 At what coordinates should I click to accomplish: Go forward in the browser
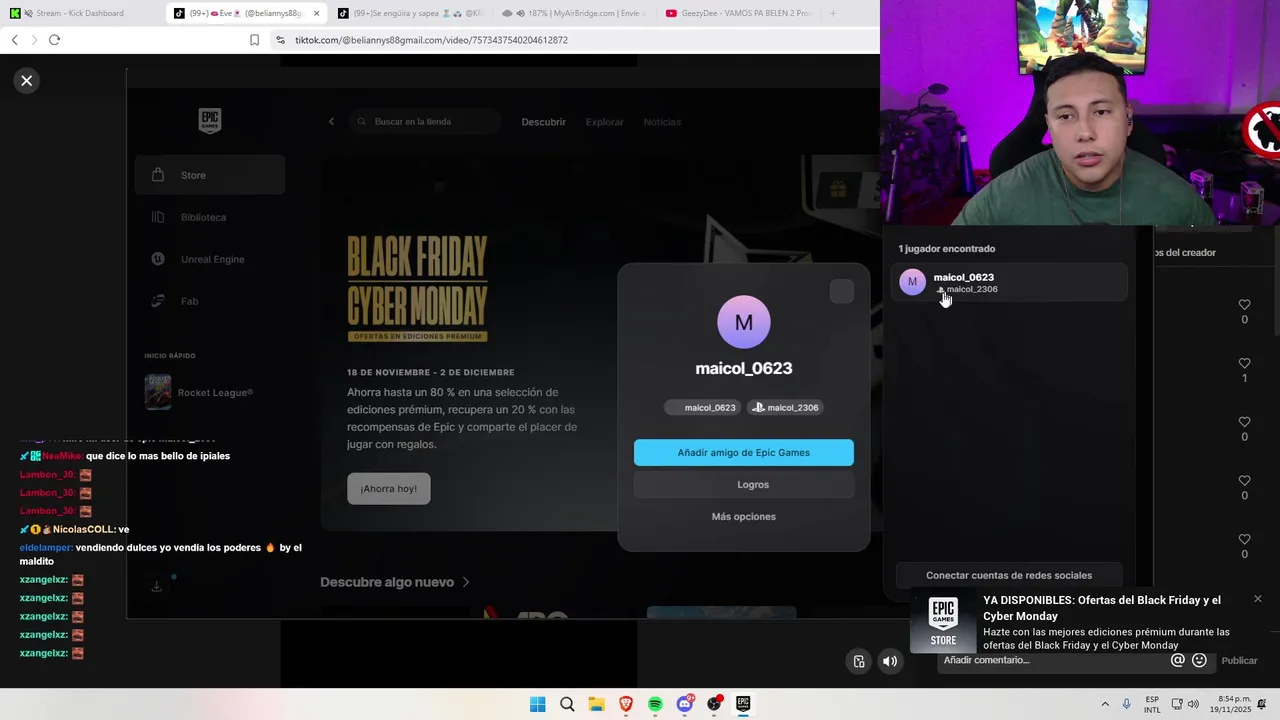click(x=34, y=40)
